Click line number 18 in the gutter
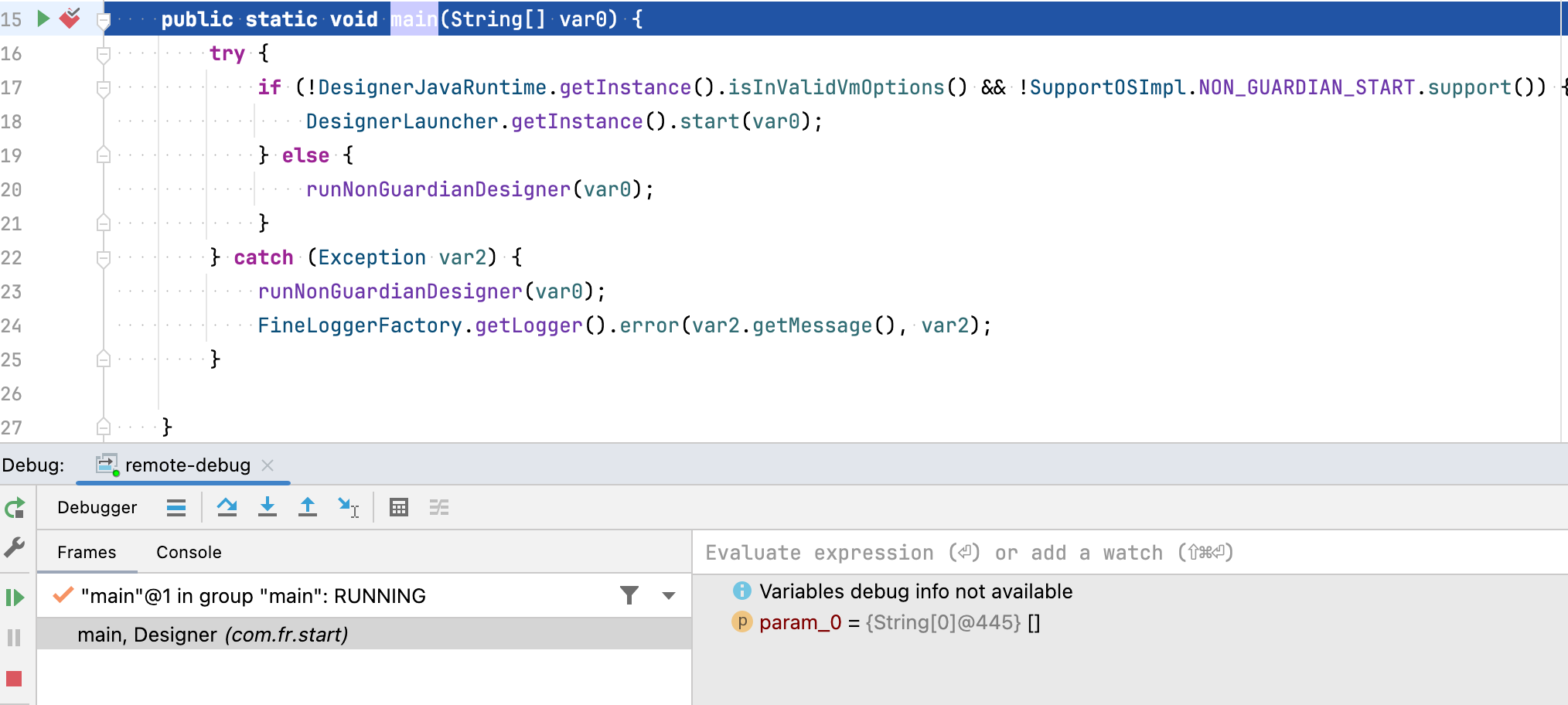1568x705 pixels. (12, 121)
